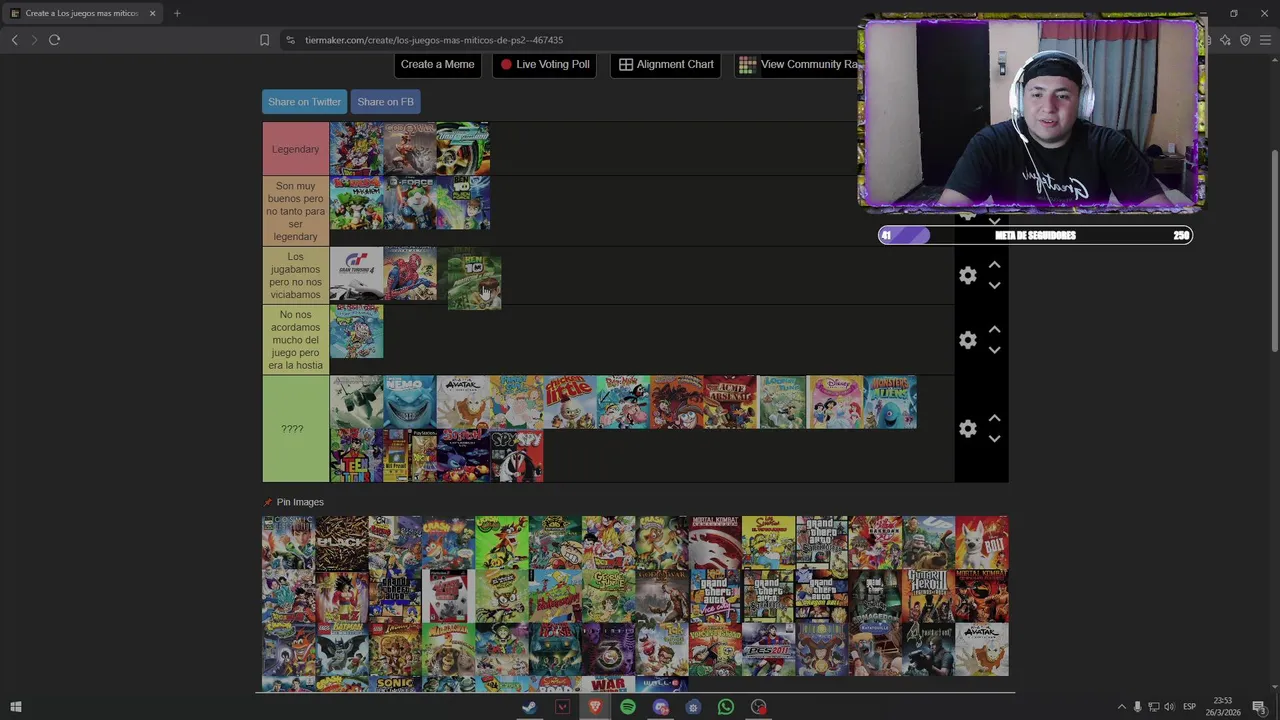Click the Pin Images link
This screenshot has width=1280, height=720.
[x=293, y=502]
